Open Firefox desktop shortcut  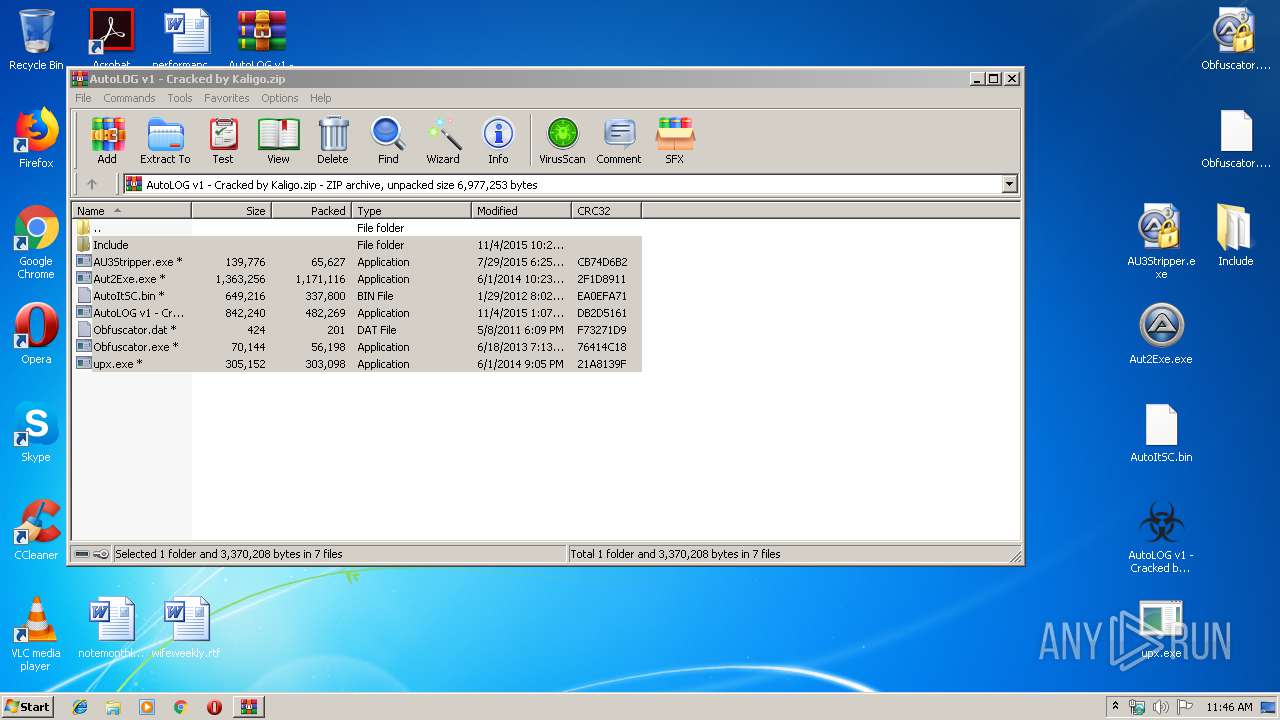(36, 138)
